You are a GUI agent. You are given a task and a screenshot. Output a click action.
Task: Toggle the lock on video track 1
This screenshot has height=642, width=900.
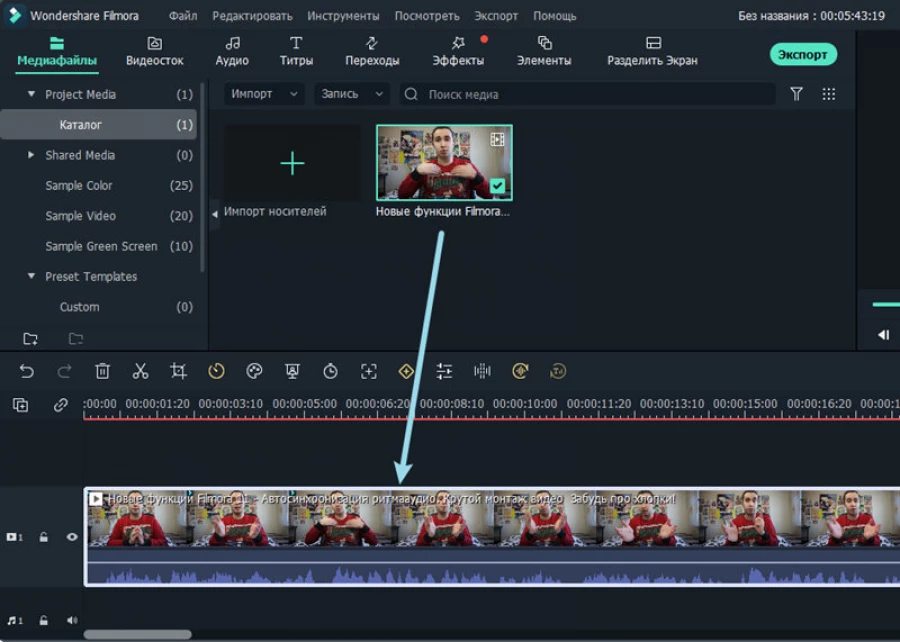pos(44,537)
